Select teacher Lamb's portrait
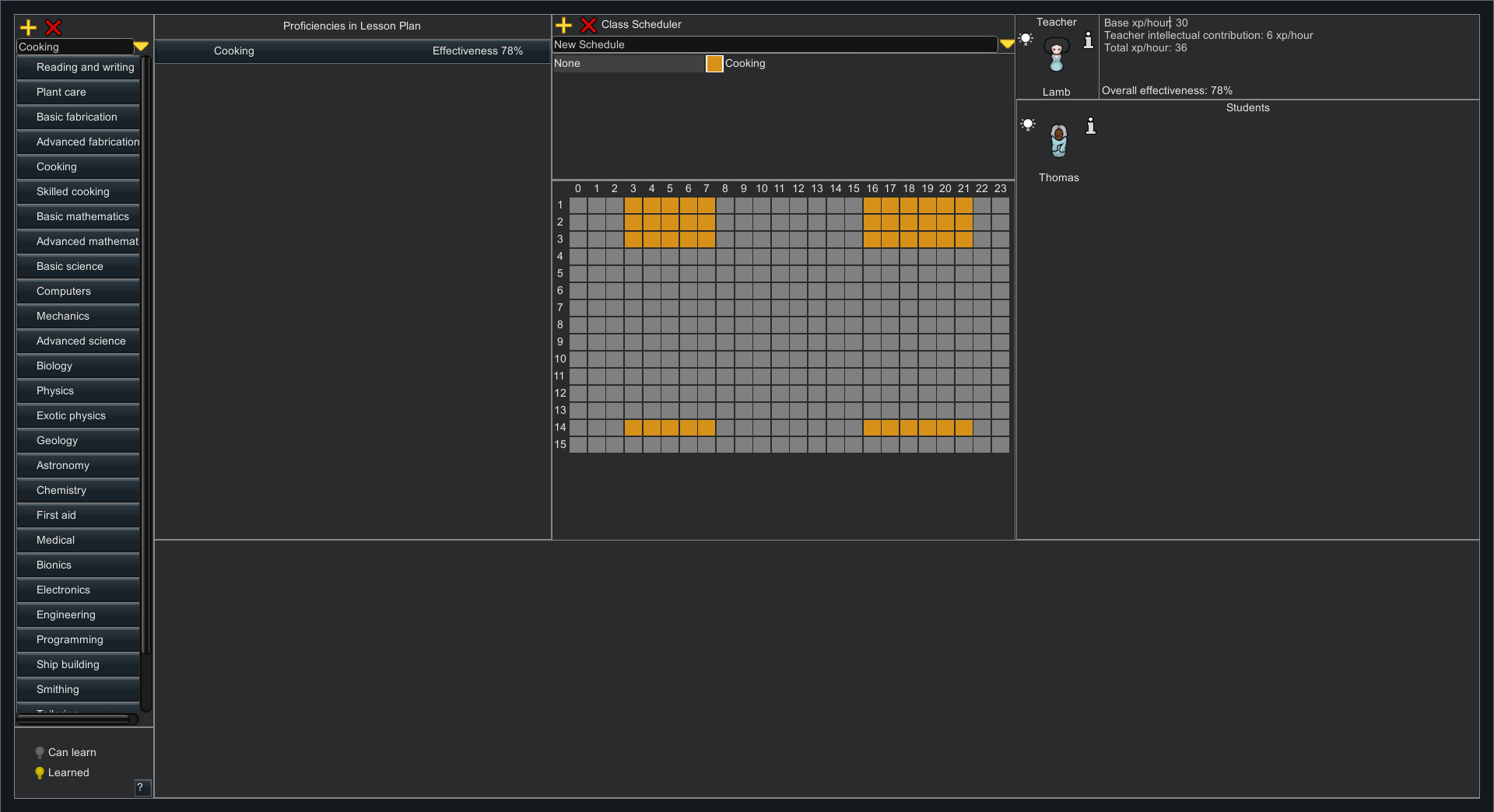This screenshot has height=812, width=1494. coord(1057,55)
